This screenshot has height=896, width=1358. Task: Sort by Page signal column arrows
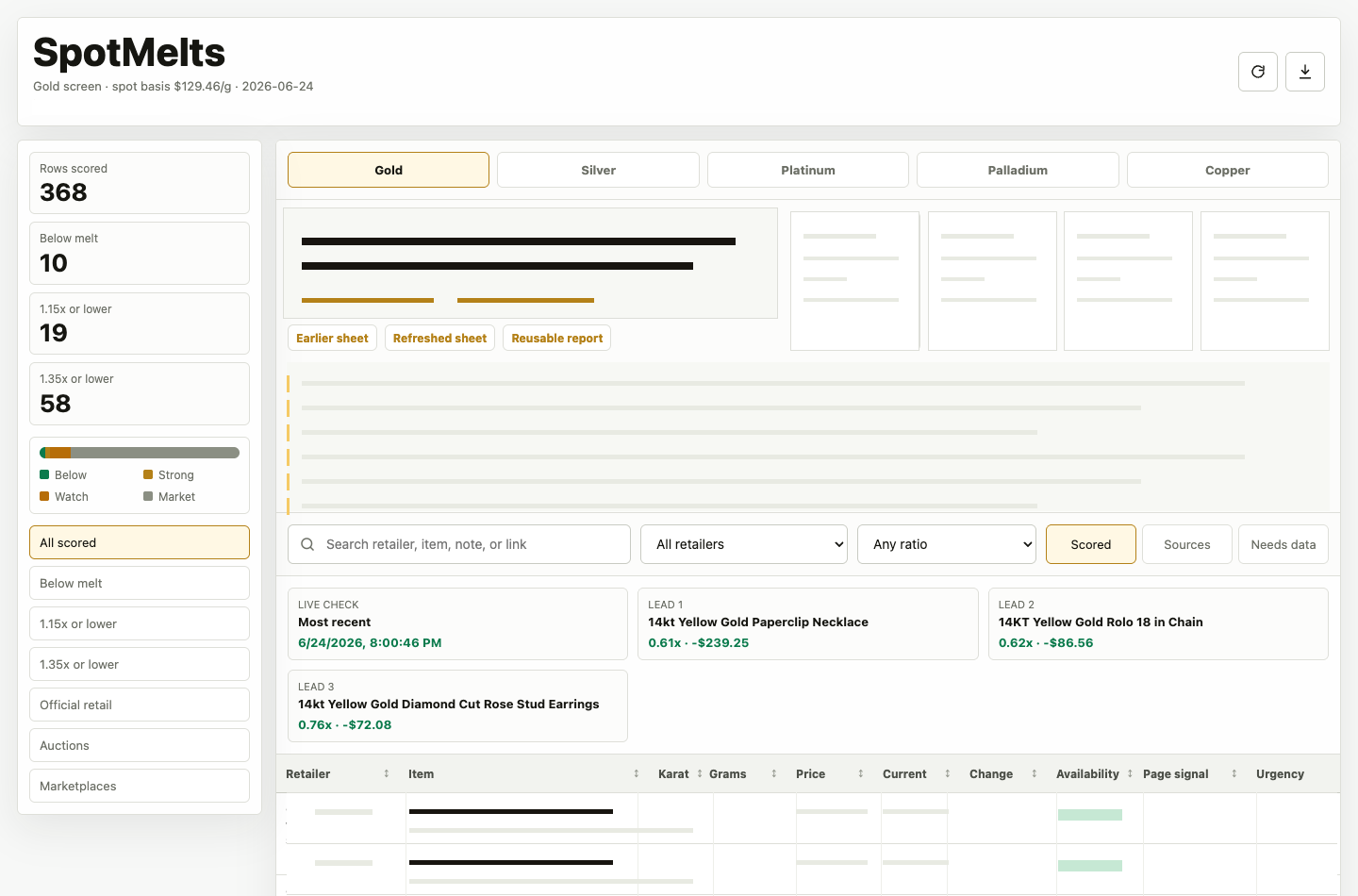pos(1234,773)
